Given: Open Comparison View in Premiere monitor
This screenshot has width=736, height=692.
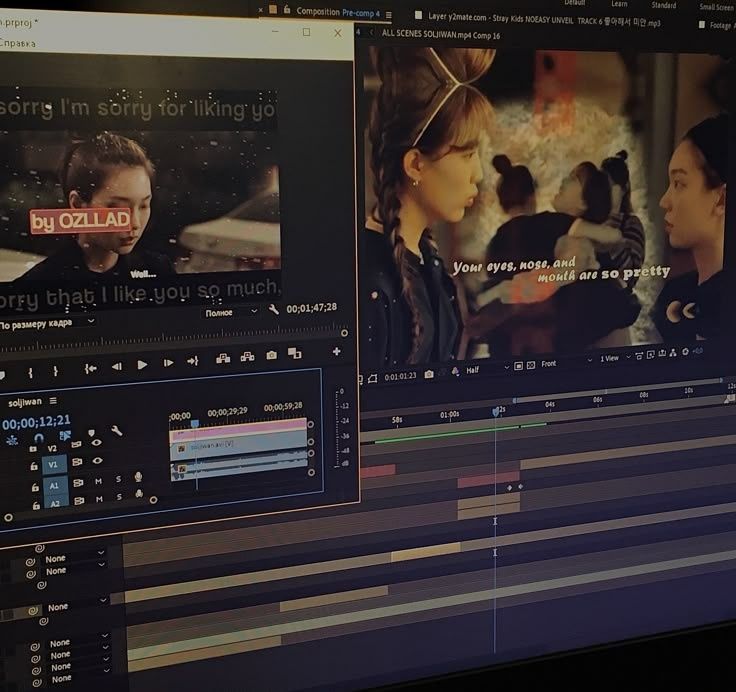Looking at the screenshot, I should coord(294,353).
